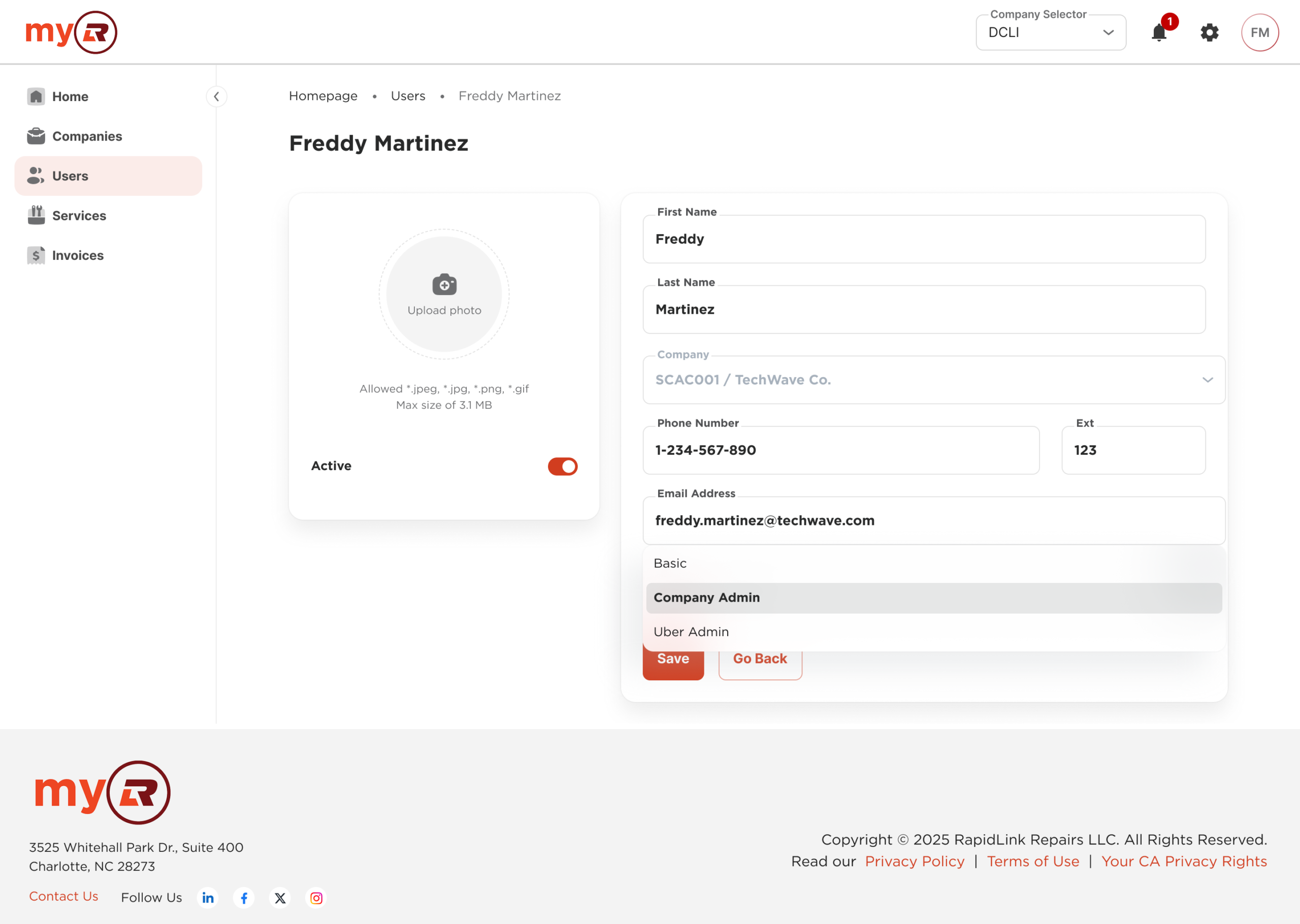Expand the Company field dropdown
Screen dimensions: 1300x924
click(x=1207, y=380)
